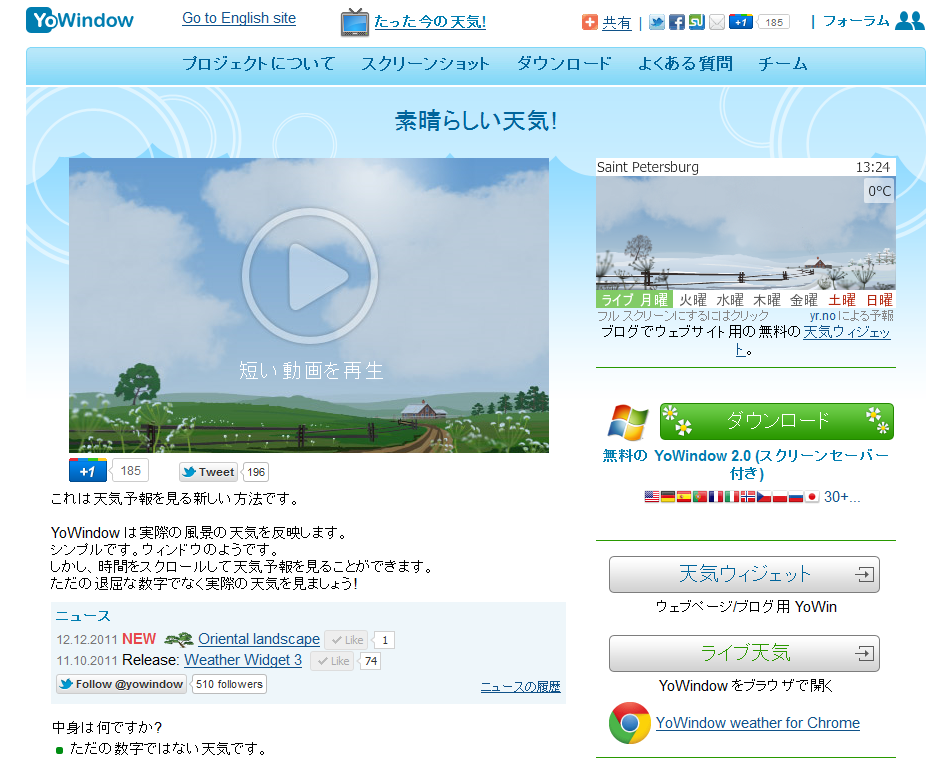Like the Weather Widget 3 release

click(x=331, y=661)
